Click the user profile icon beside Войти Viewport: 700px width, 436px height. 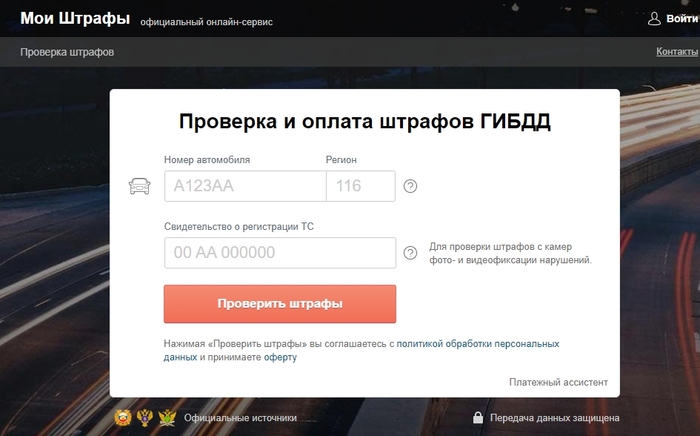tap(654, 19)
